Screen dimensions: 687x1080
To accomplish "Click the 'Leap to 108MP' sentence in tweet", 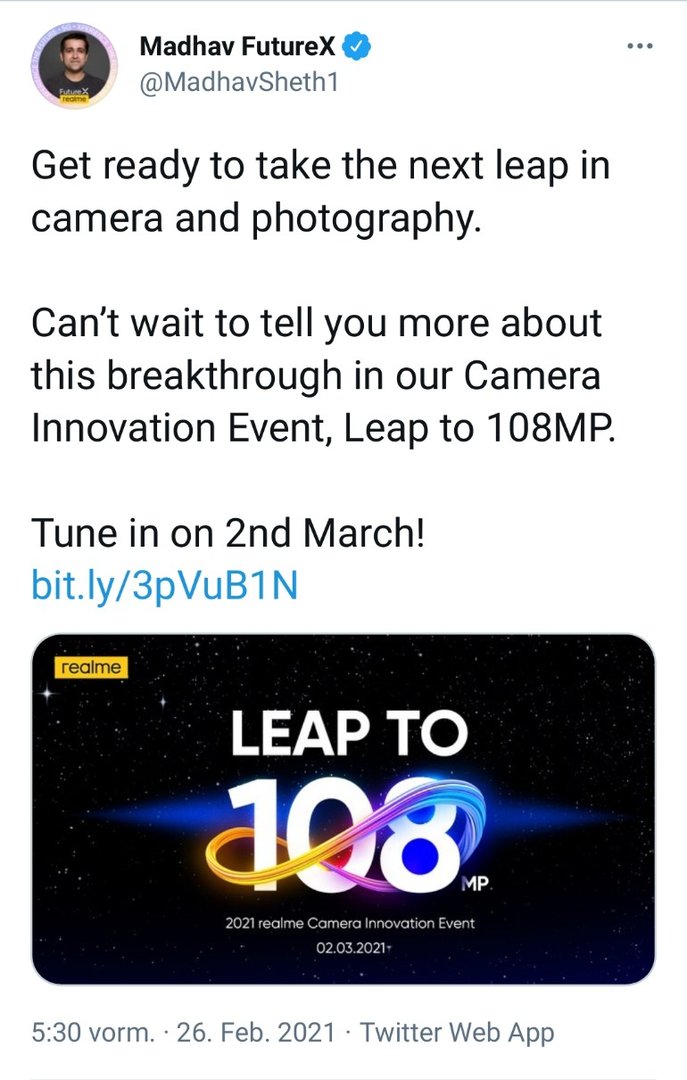I will coord(479,428).
